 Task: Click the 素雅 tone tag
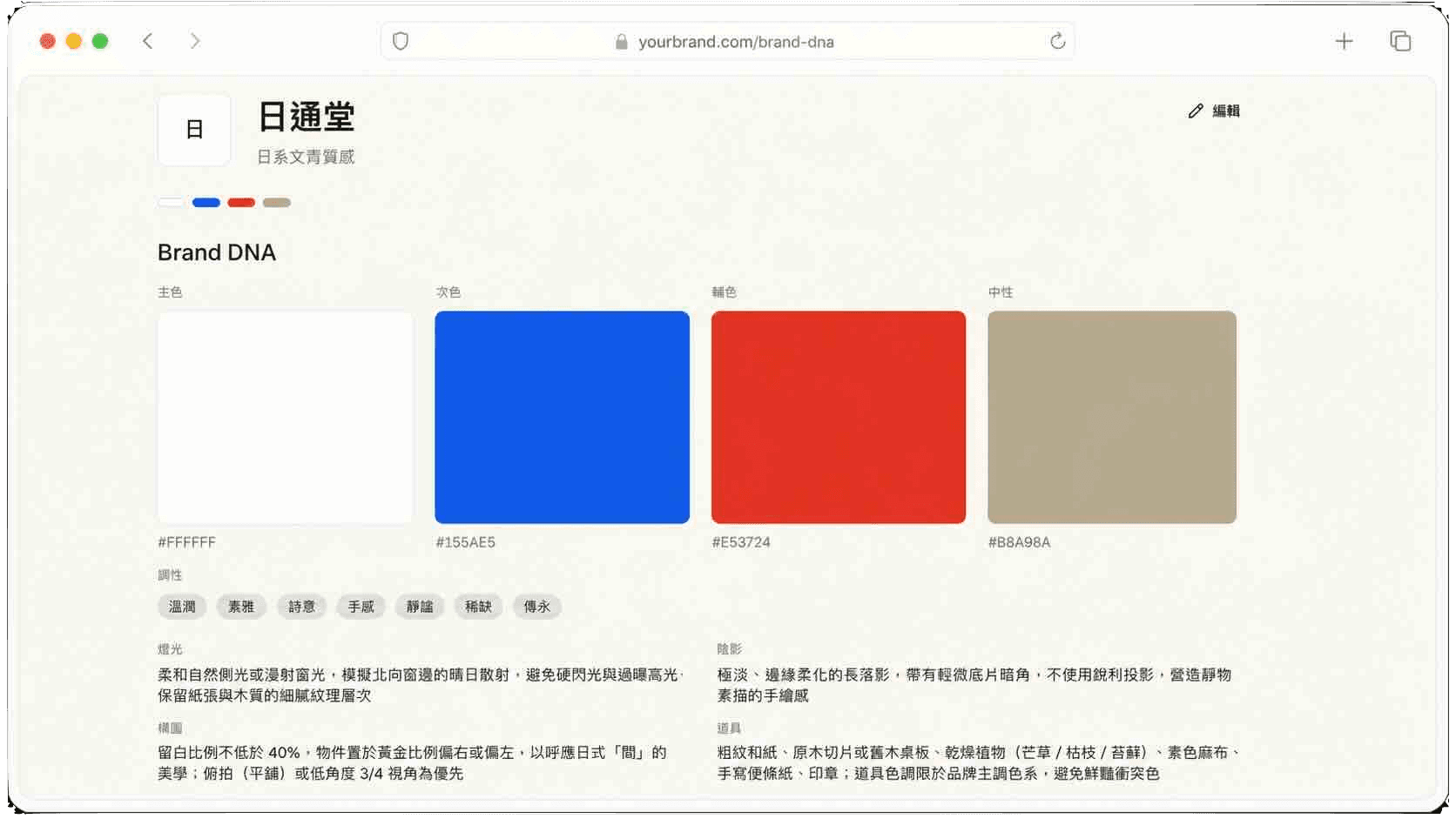tap(241, 607)
